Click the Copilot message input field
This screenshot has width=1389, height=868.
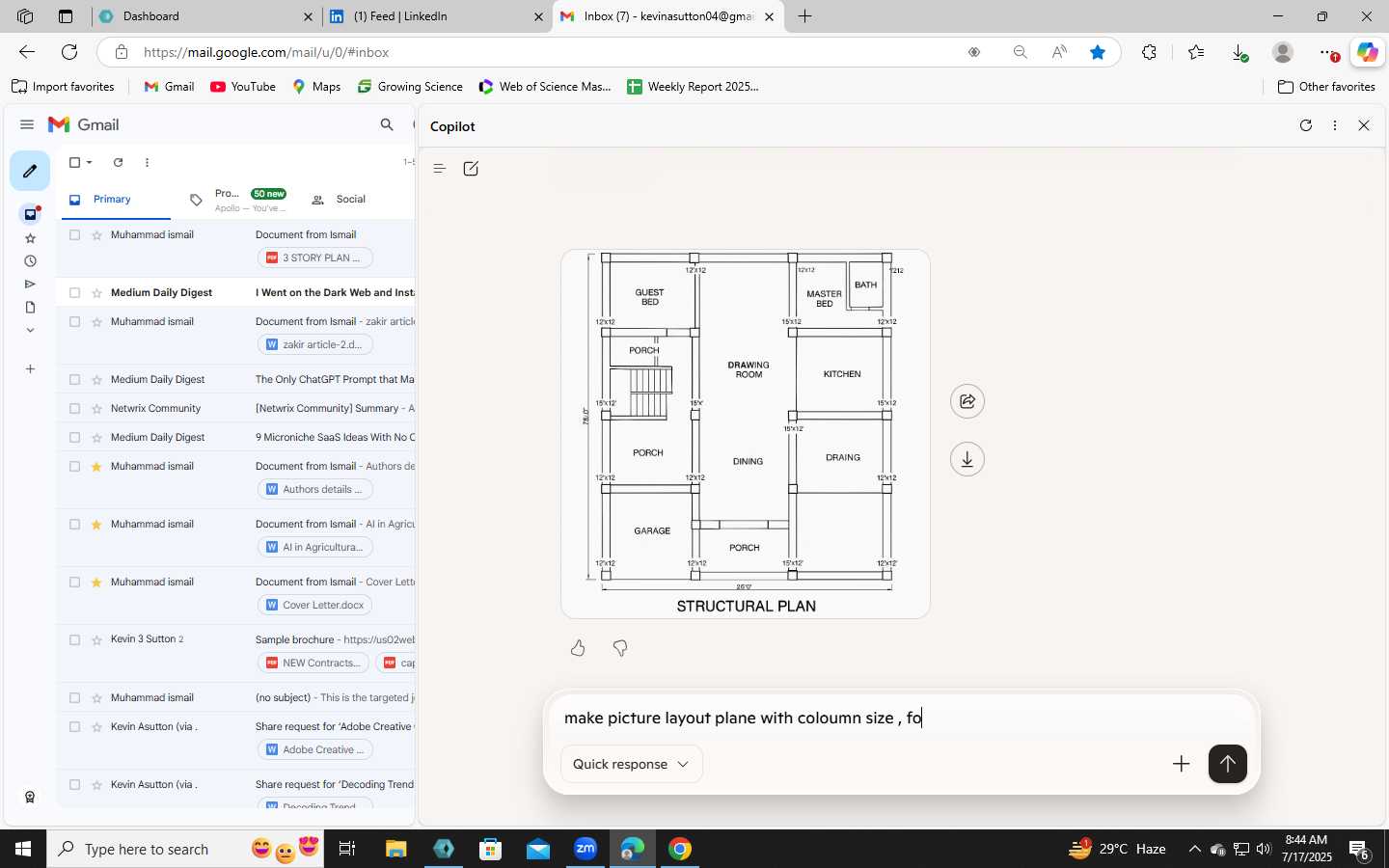pos(902,718)
